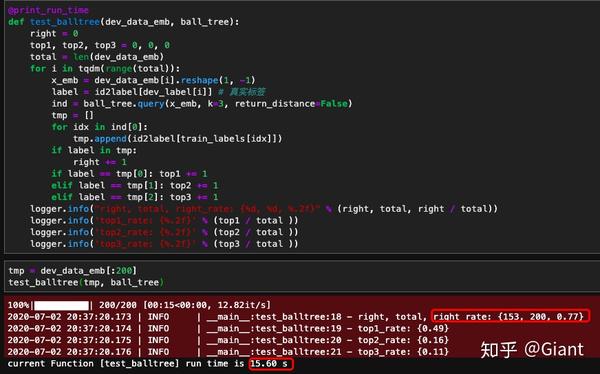Screen dimensions: 600x374
Task: Click the green Chinese comment after id2label
Action: [x=241, y=92]
